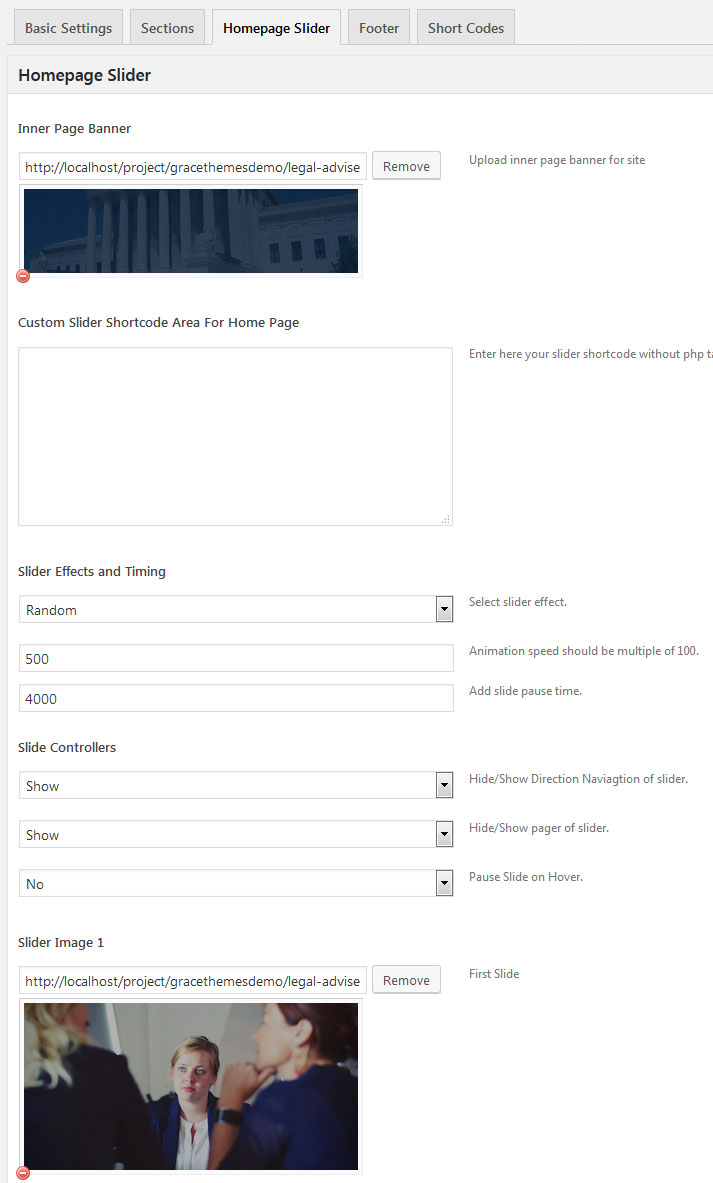Select the Homepage Slider tab

click(x=276, y=28)
